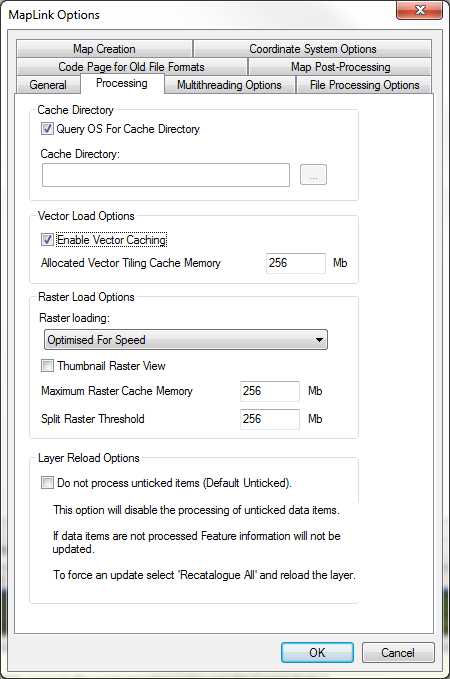Disable the Enable Vector Caching checkbox
Screen dimensions: 450x679
[x=47, y=240]
